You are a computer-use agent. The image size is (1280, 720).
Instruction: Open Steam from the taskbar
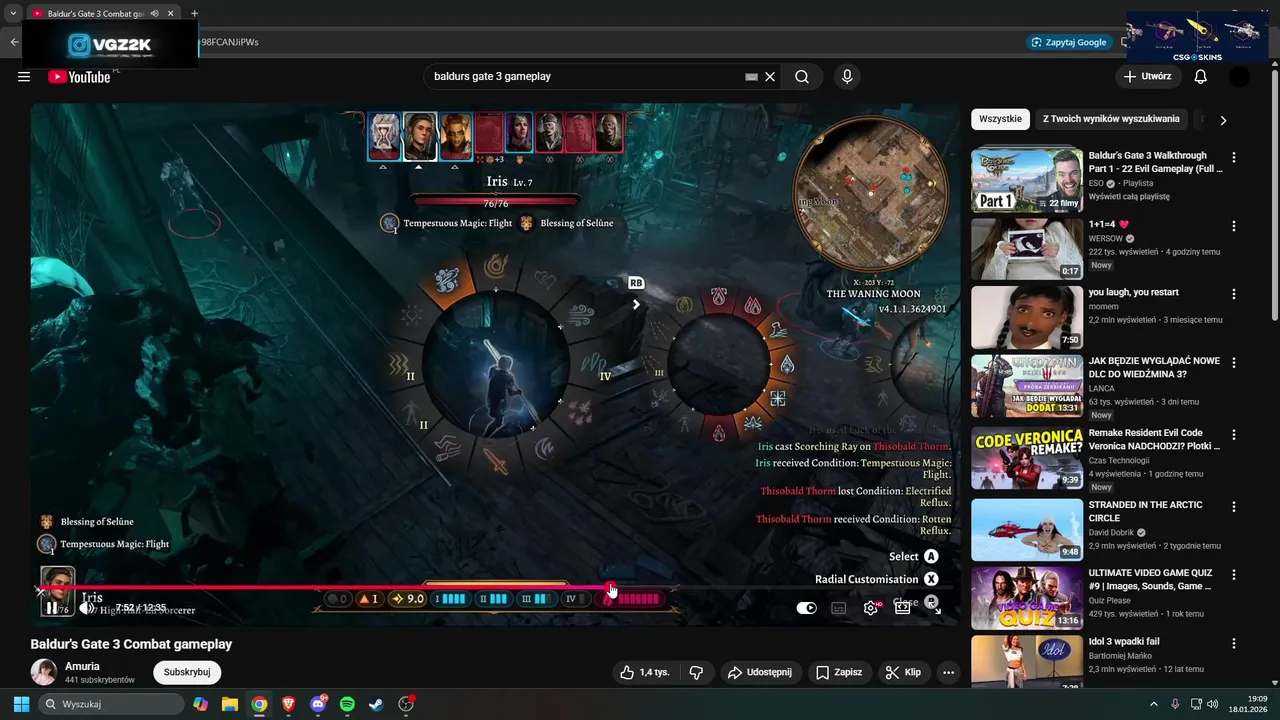click(376, 704)
